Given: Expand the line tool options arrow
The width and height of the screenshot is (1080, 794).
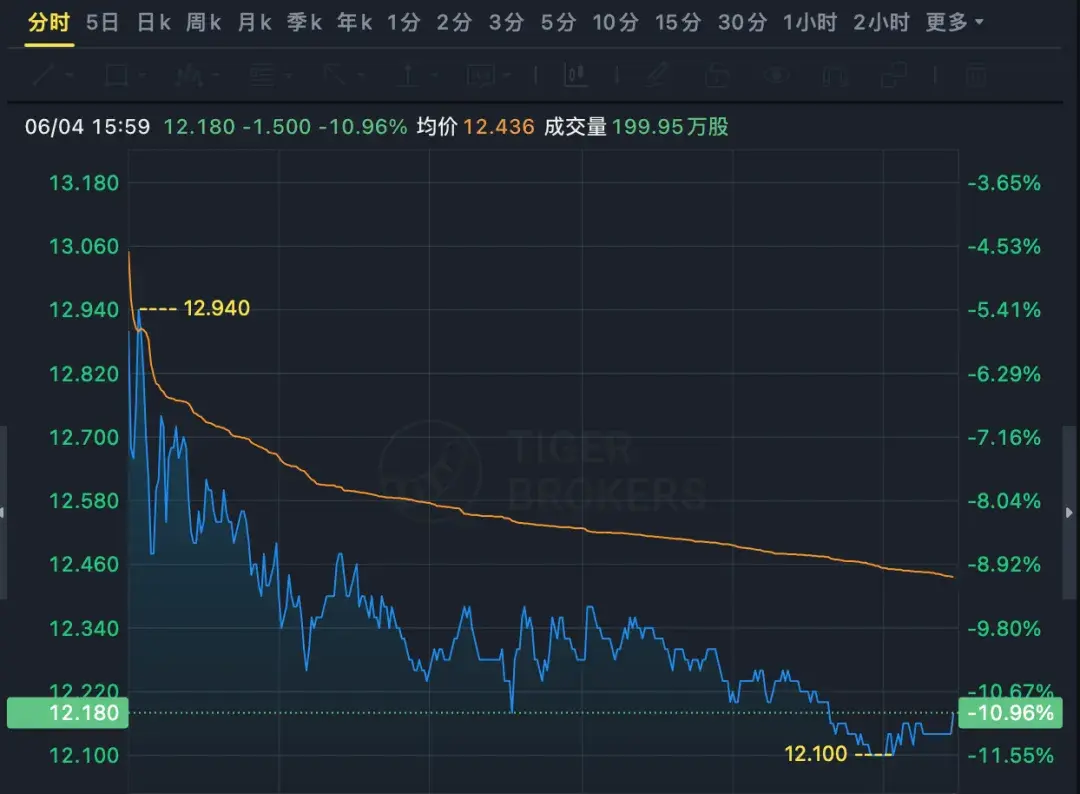Looking at the screenshot, I should pos(67,77).
